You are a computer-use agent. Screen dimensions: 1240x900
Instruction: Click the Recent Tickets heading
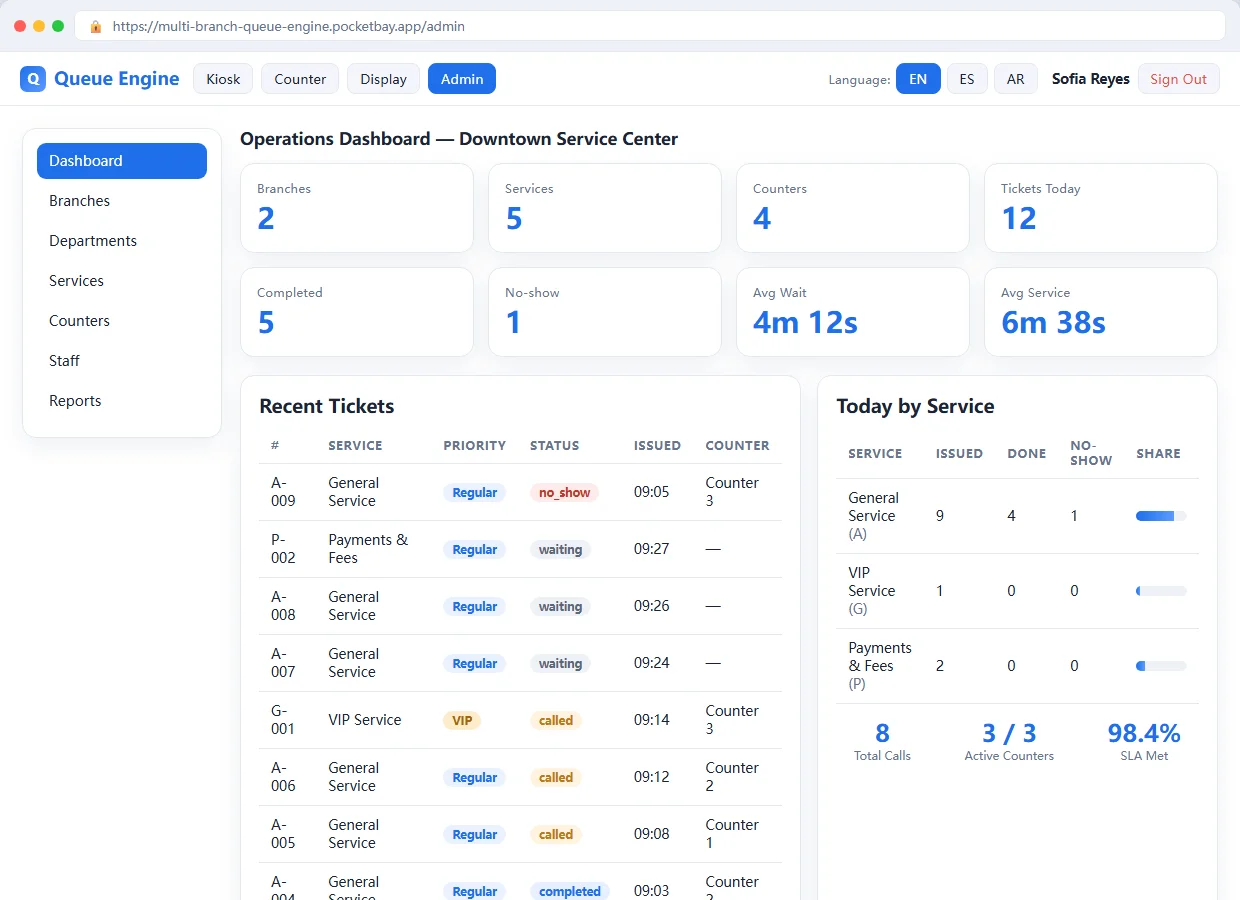[x=327, y=406]
